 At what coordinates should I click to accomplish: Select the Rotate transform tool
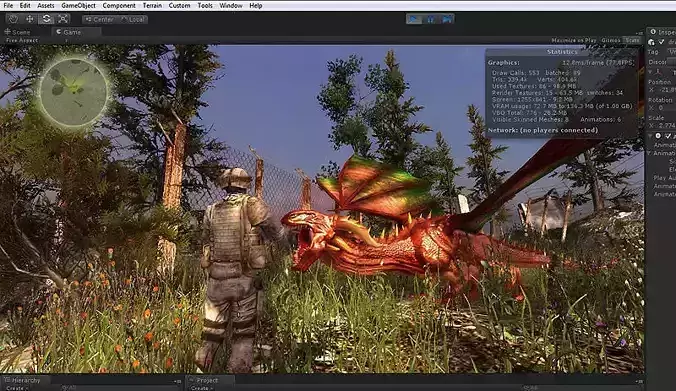(46, 19)
